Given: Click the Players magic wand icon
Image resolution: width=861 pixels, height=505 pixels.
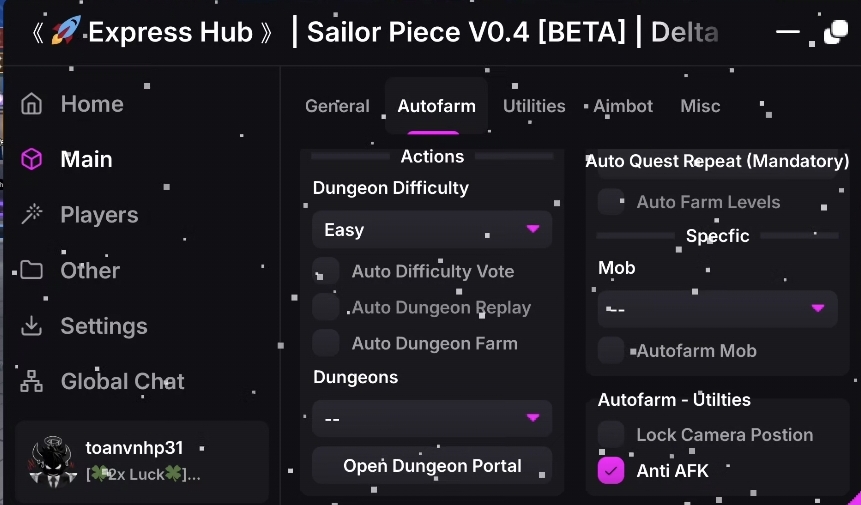Looking at the screenshot, I should 32,215.
